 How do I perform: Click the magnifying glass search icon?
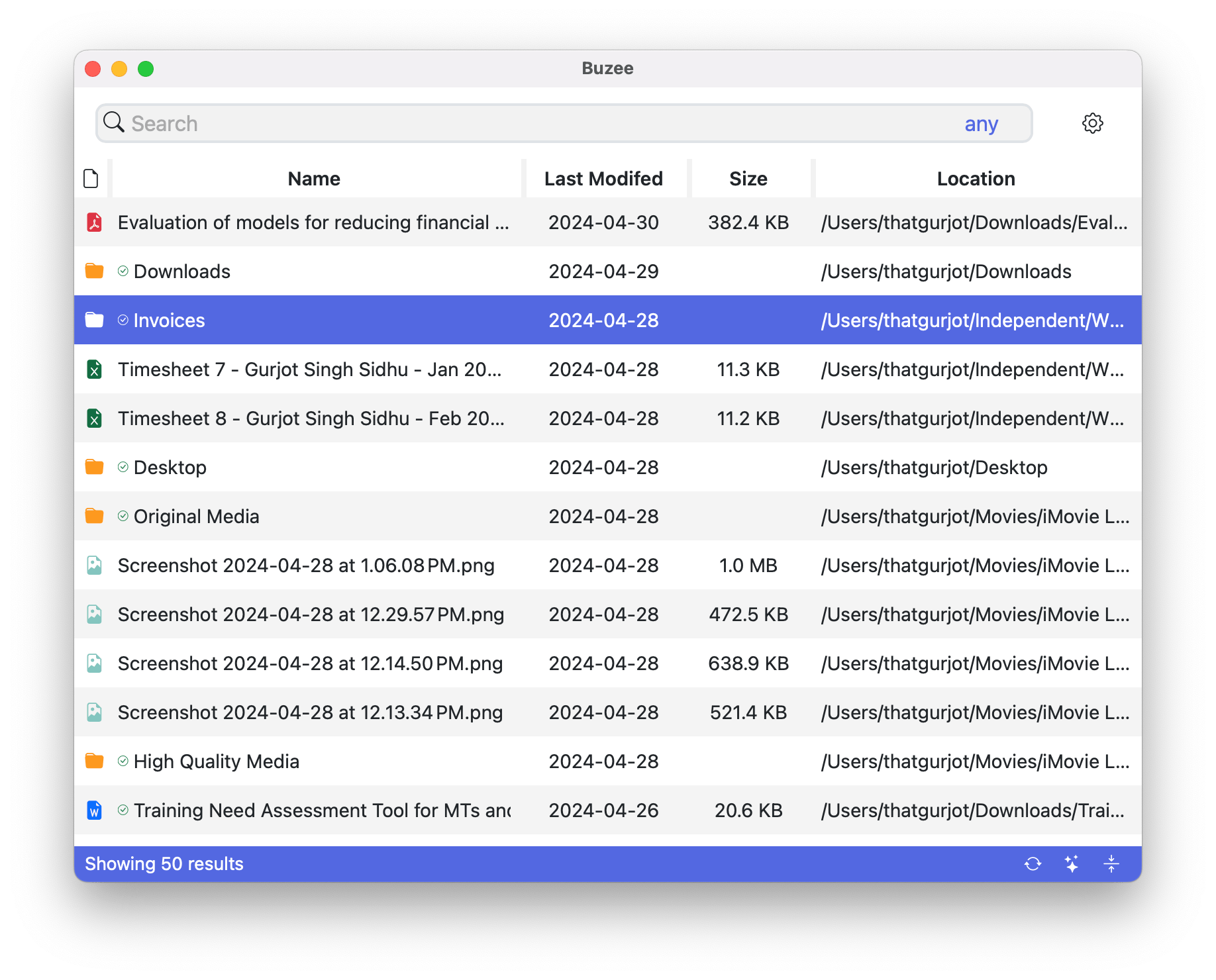(x=114, y=122)
